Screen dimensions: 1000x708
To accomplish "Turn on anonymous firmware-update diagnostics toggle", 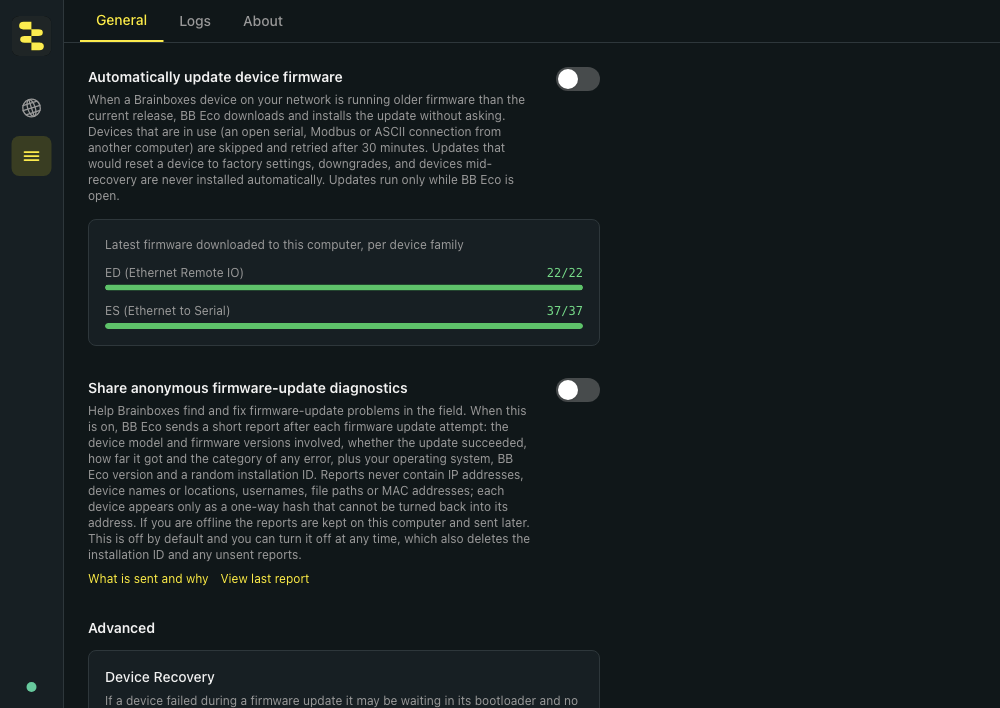I will point(578,390).
